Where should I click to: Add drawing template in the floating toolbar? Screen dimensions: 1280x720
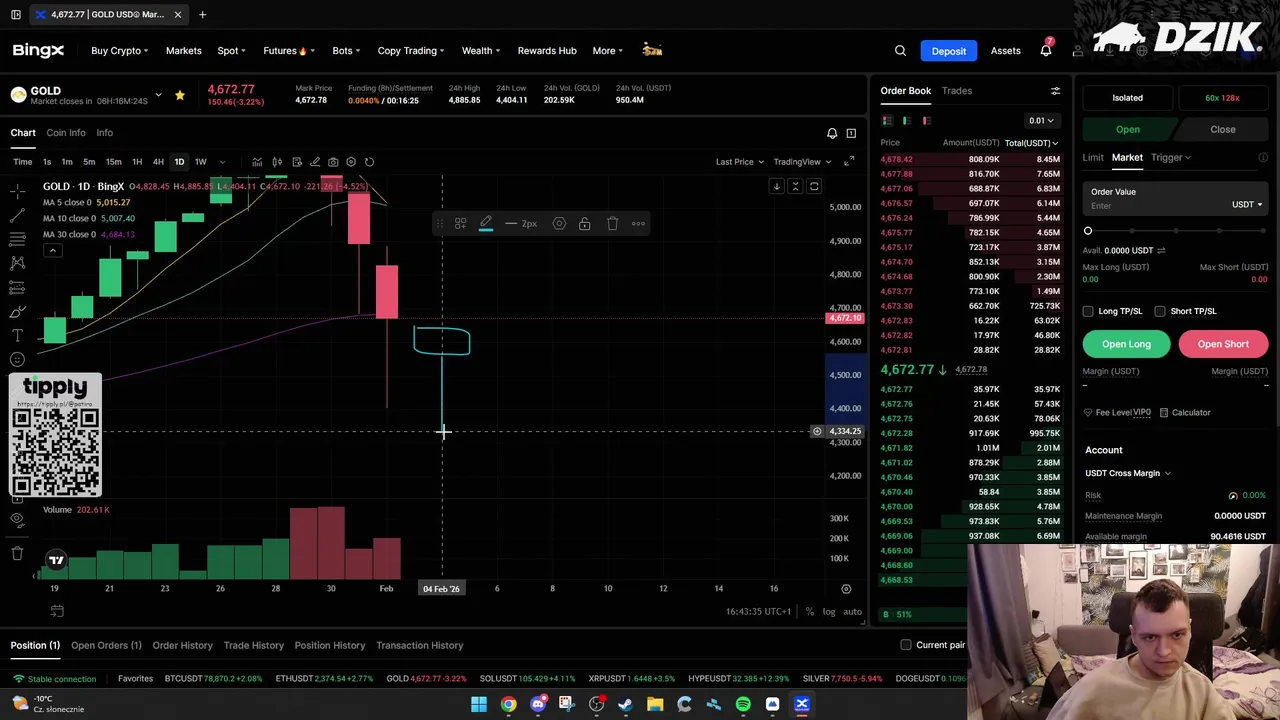click(460, 224)
